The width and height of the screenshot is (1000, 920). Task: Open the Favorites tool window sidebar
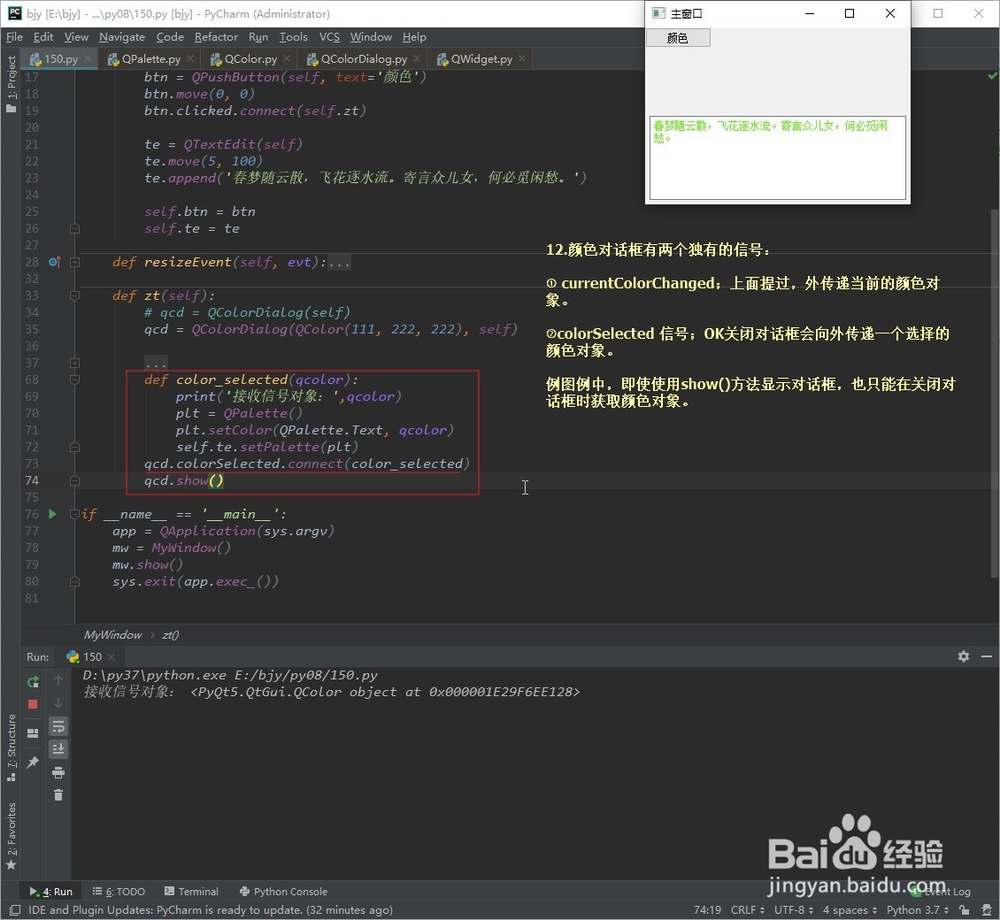(x=11, y=835)
